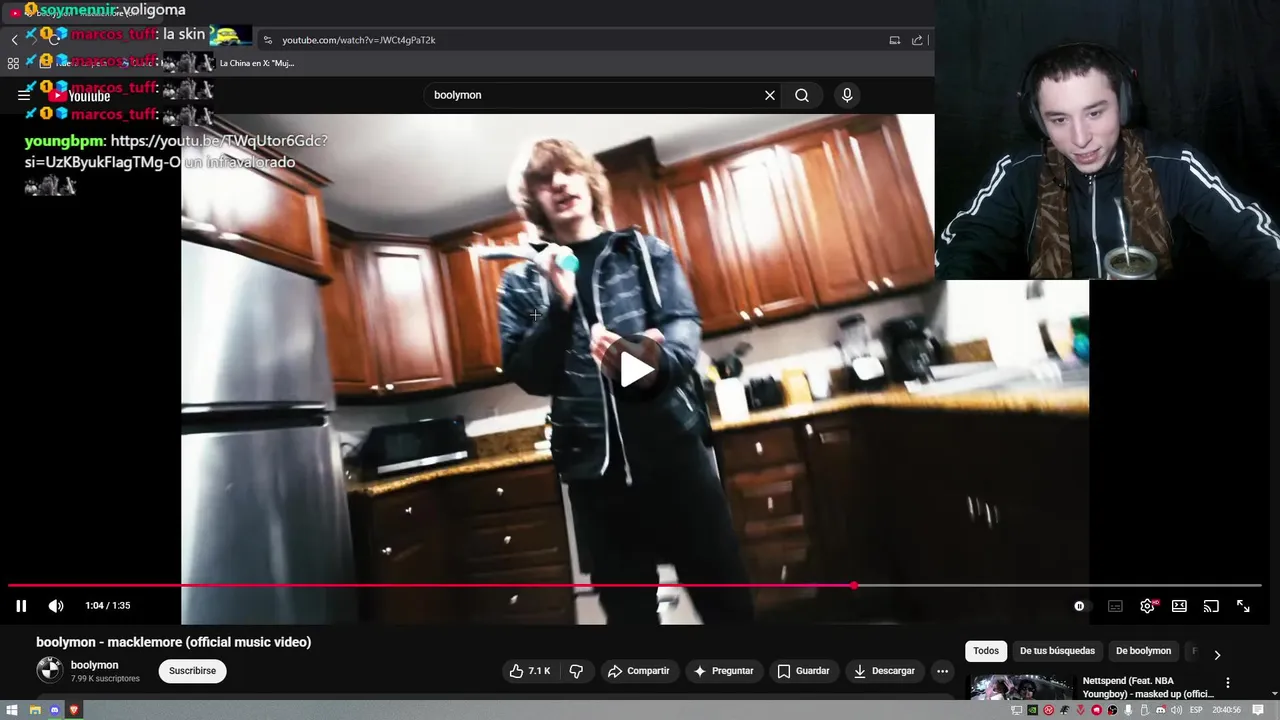1280x720 pixels.
Task: Open the 'La China en X' bookmark
Action: [x=256, y=63]
